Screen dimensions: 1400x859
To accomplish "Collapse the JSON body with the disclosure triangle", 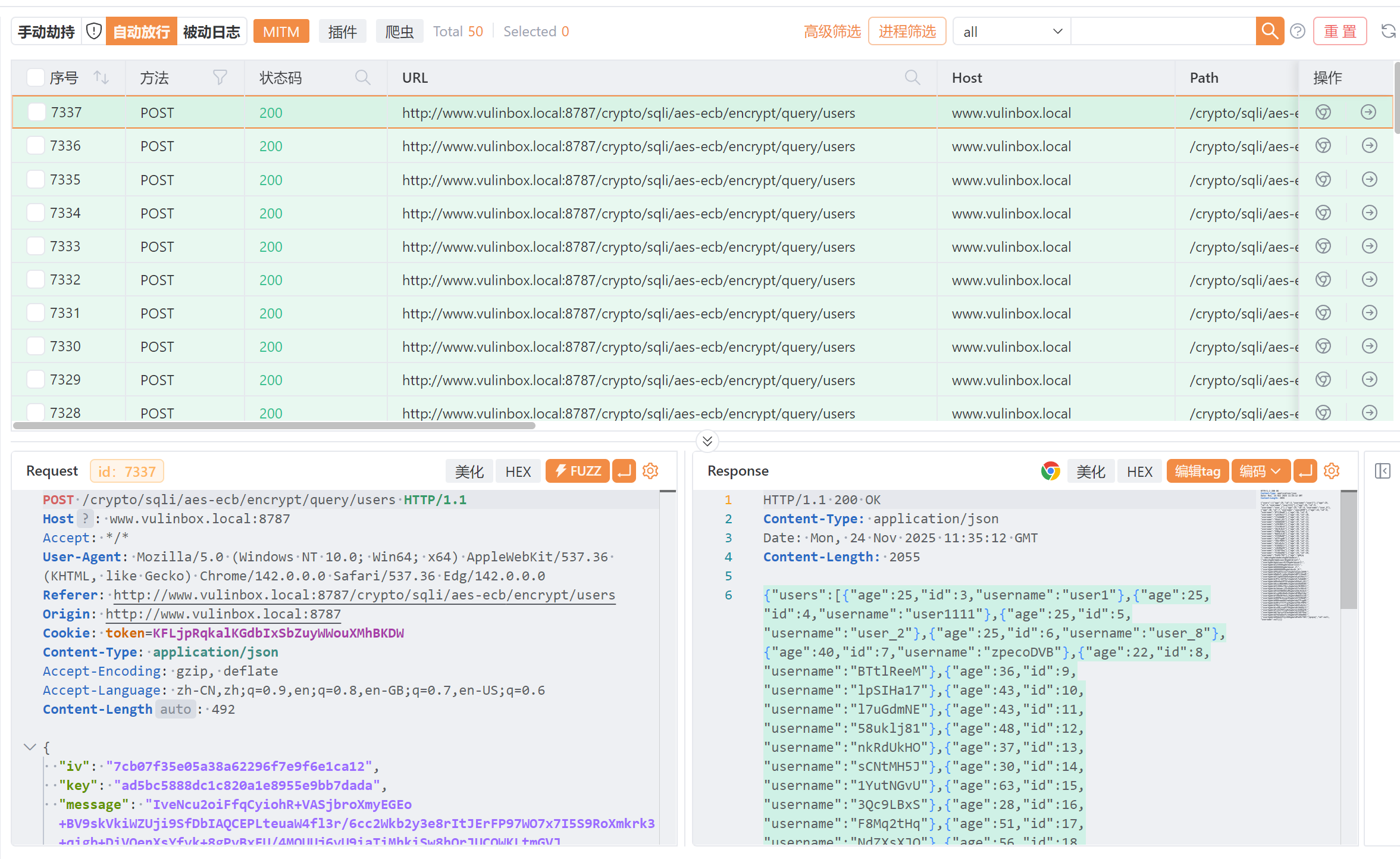I will [x=30, y=747].
